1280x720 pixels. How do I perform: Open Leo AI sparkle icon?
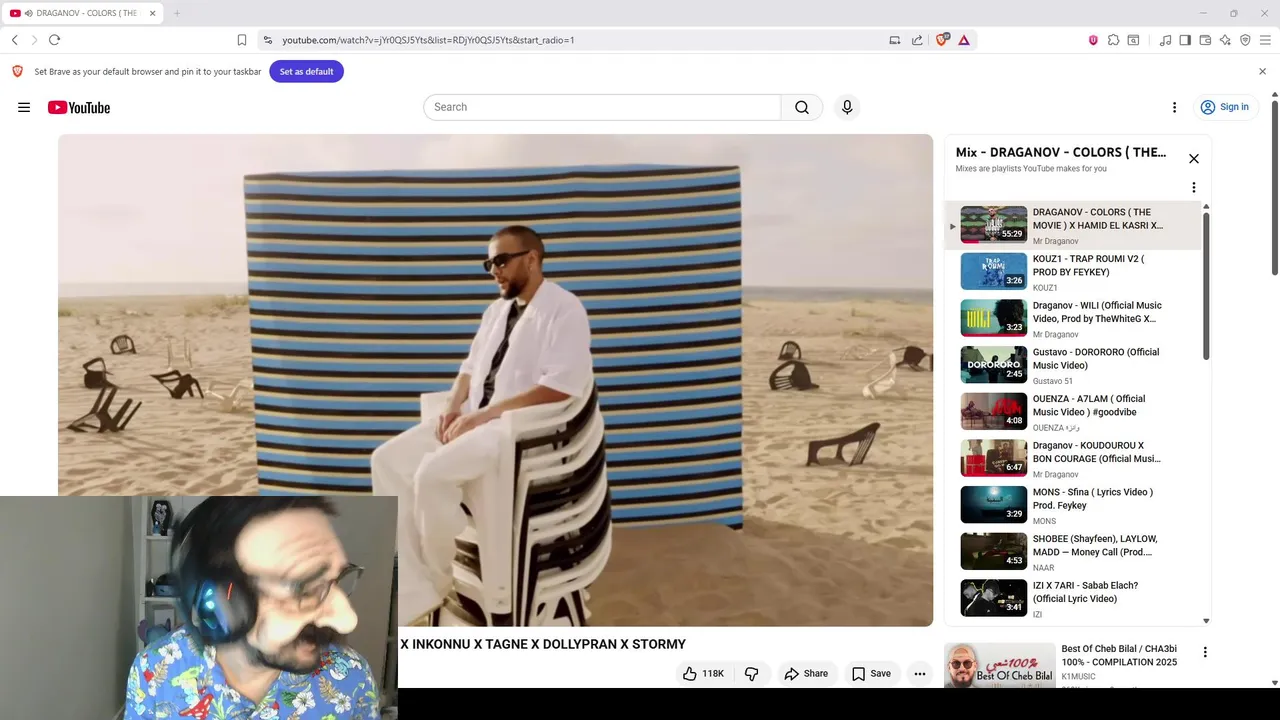1225,40
